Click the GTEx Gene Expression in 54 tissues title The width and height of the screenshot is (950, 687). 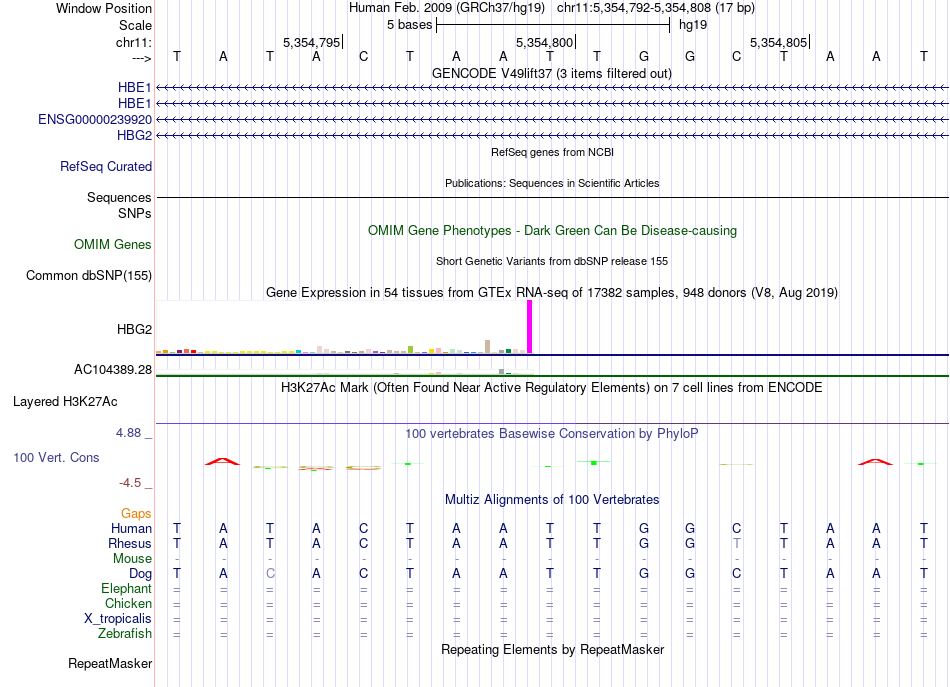(552, 293)
